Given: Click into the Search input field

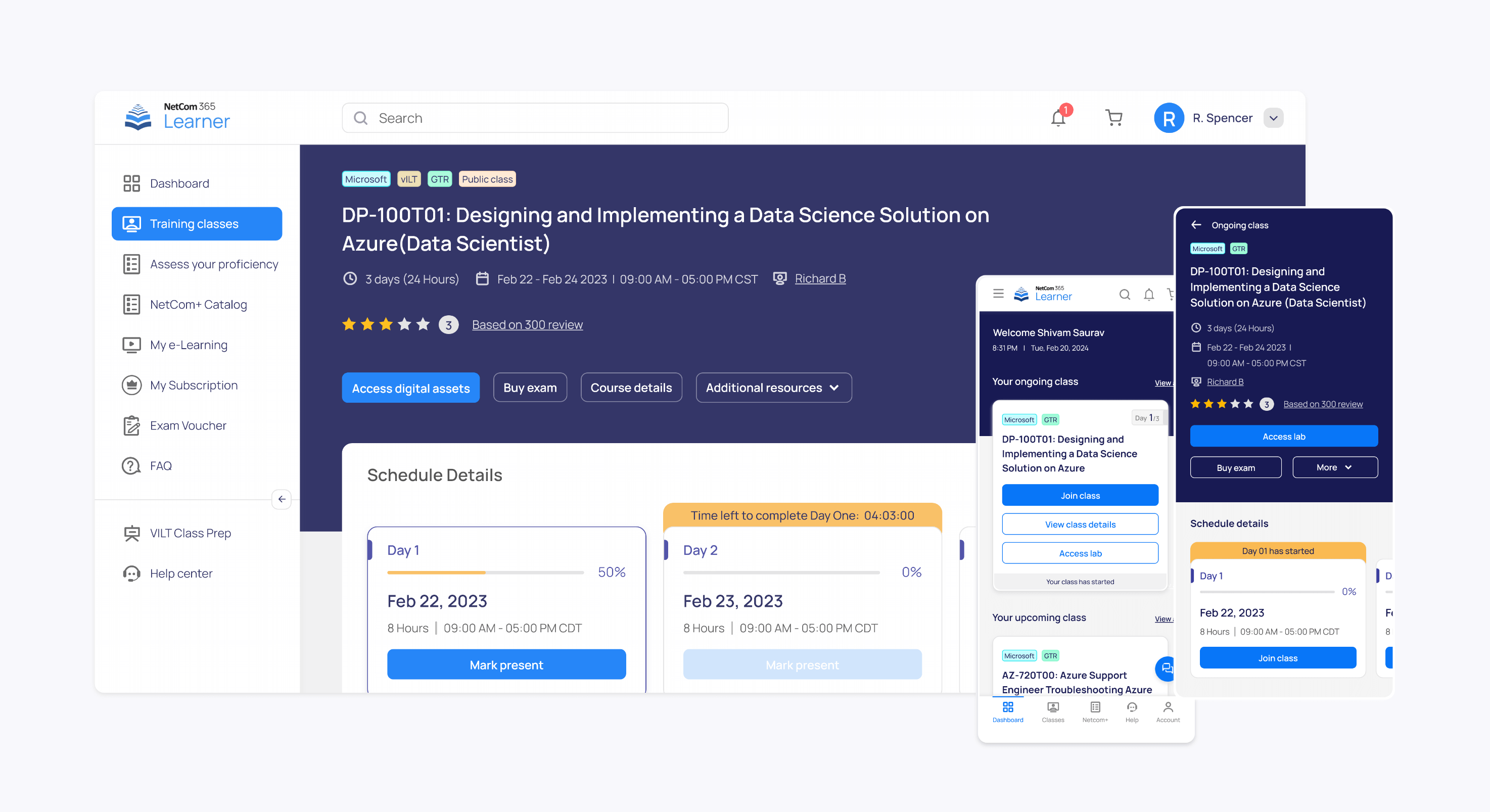Looking at the screenshot, I should [x=535, y=118].
